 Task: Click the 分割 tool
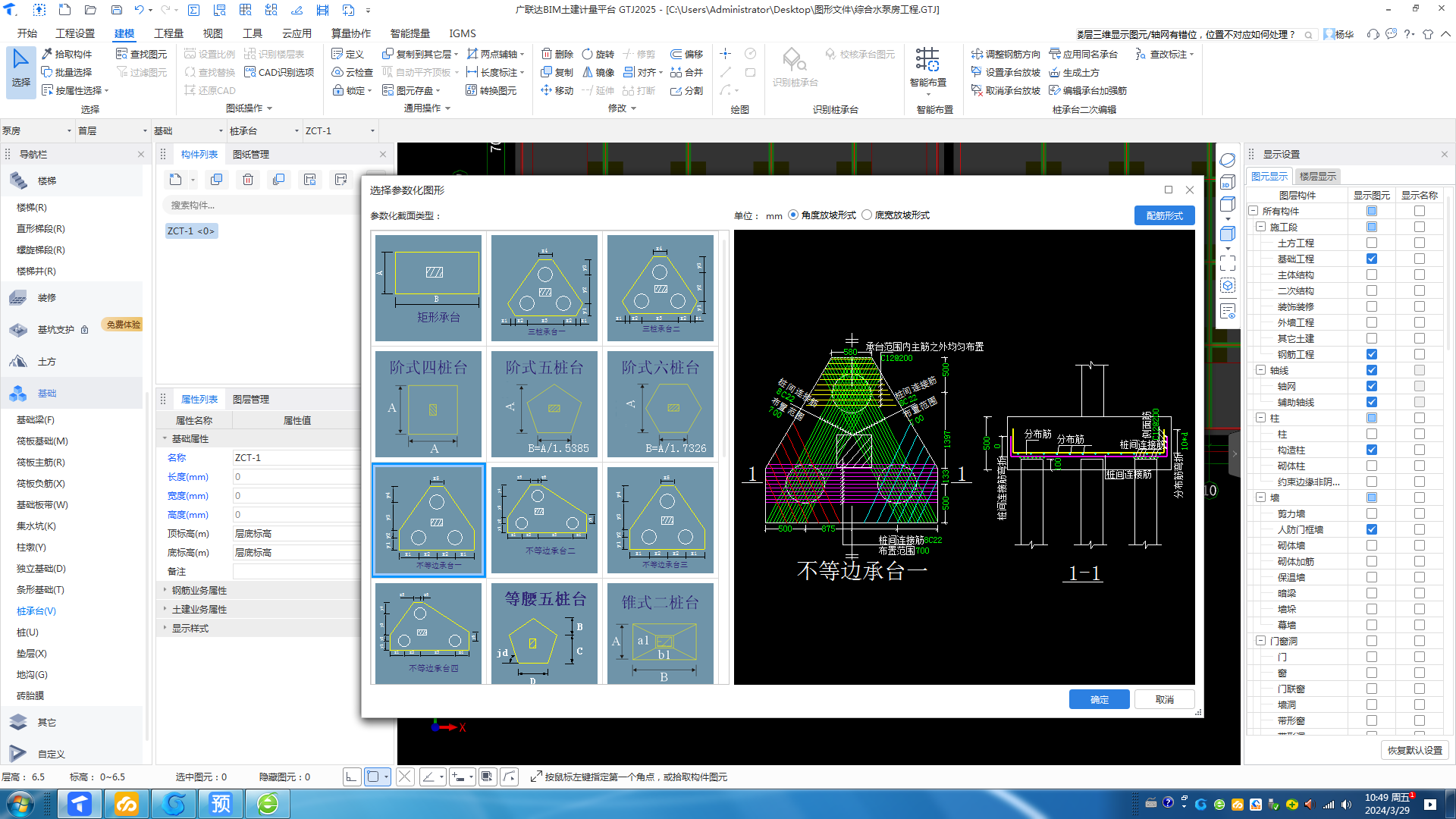point(687,90)
